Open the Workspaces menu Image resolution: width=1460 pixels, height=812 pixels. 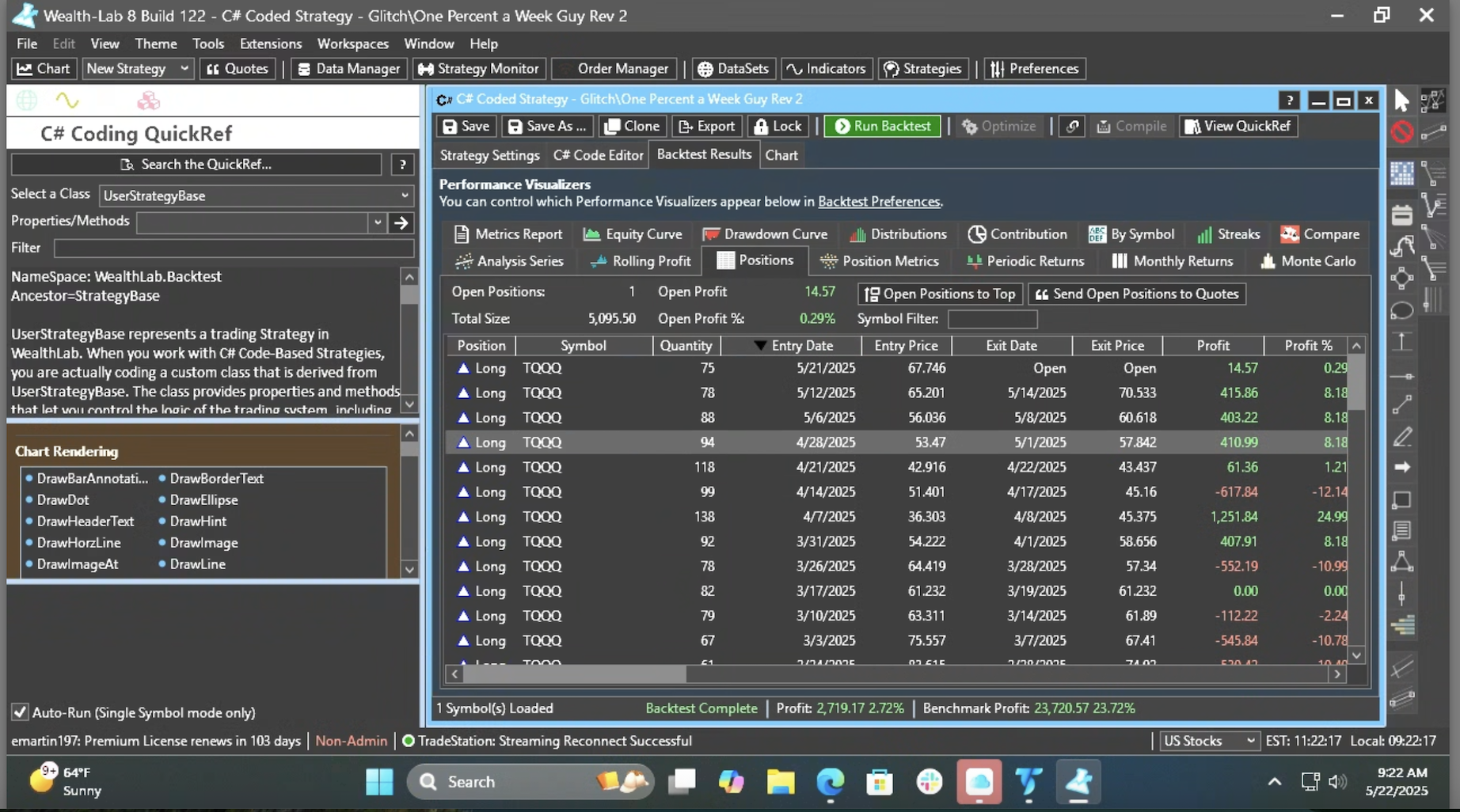[352, 44]
